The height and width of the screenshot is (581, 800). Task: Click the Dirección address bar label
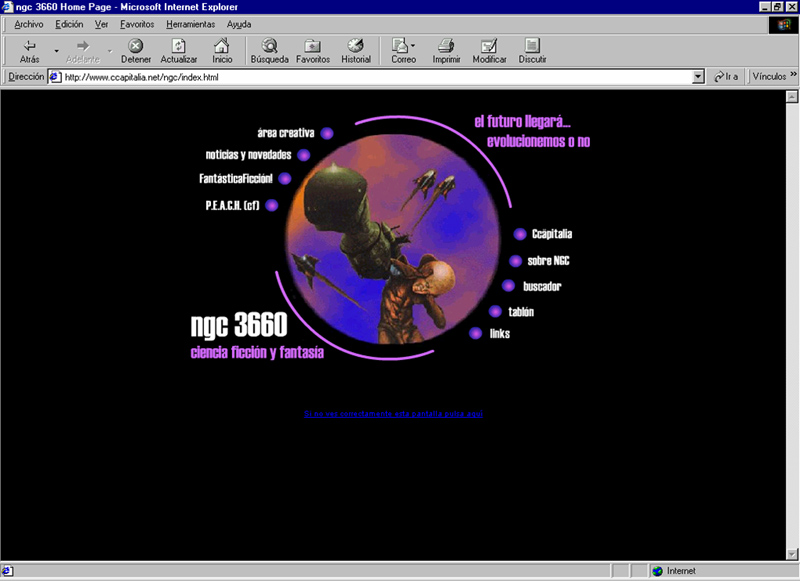tap(26, 77)
